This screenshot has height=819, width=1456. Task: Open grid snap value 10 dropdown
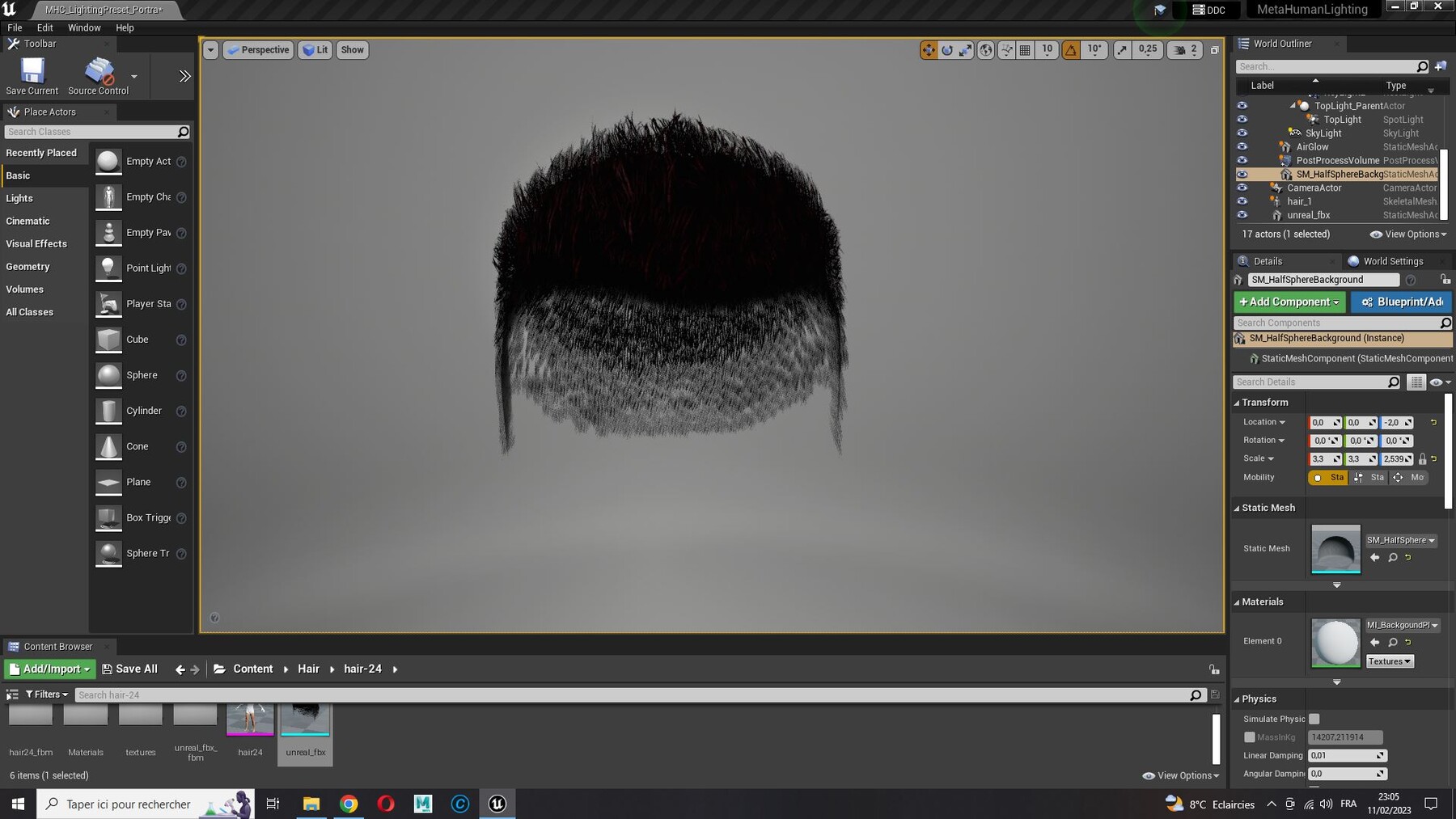tap(1047, 50)
